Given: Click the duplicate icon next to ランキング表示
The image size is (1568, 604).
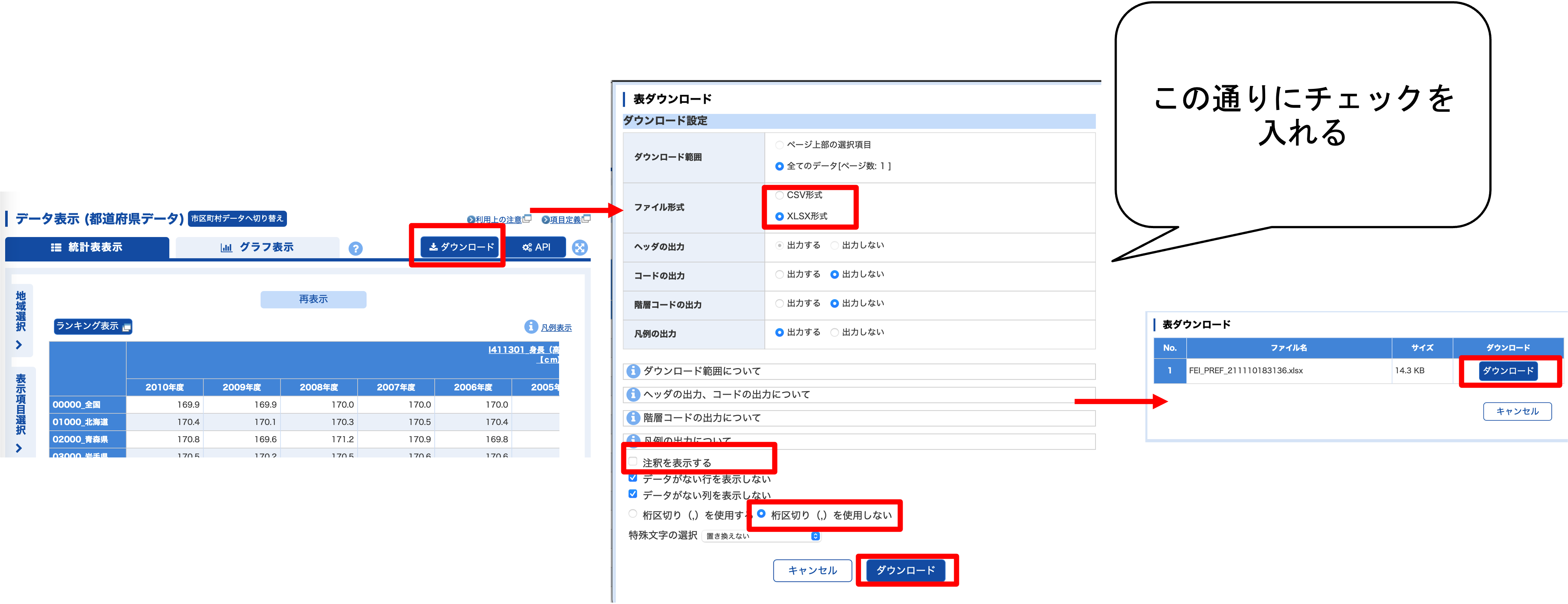Looking at the screenshot, I should tap(126, 327).
